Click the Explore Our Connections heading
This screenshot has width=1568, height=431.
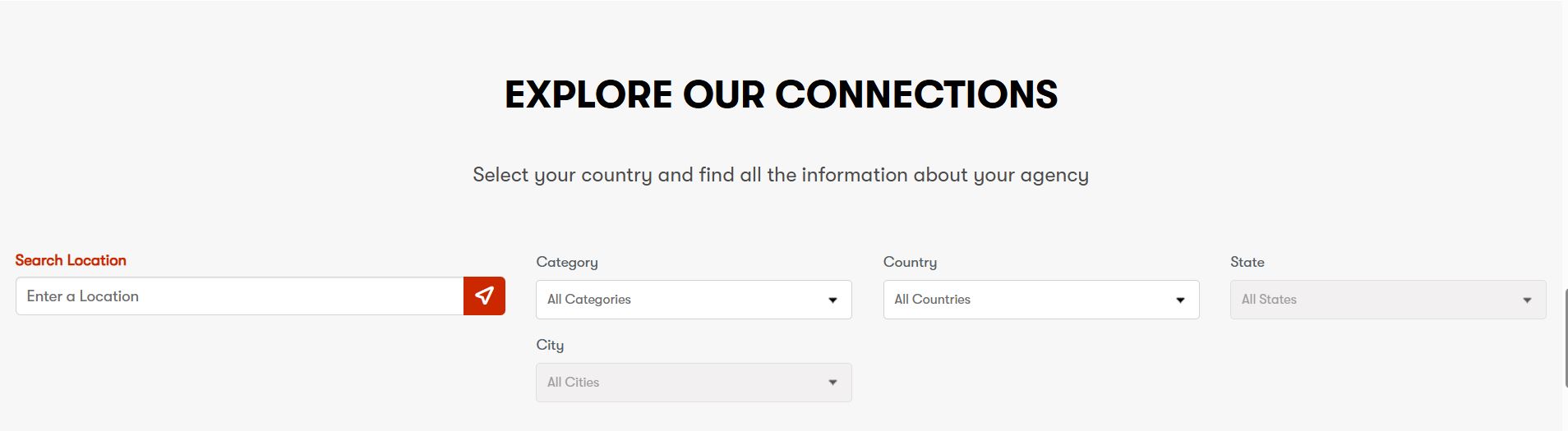[x=781, y=94]
